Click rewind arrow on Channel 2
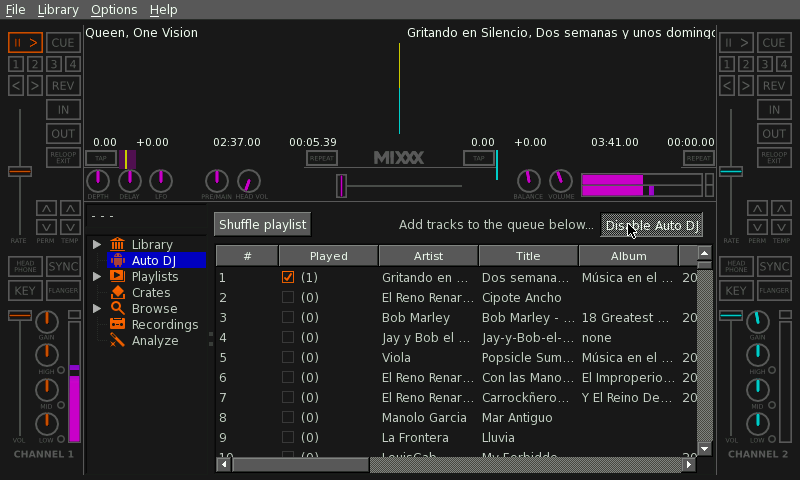Image resolution: width=800 pixels, height=480 pixels. (727, 86)
